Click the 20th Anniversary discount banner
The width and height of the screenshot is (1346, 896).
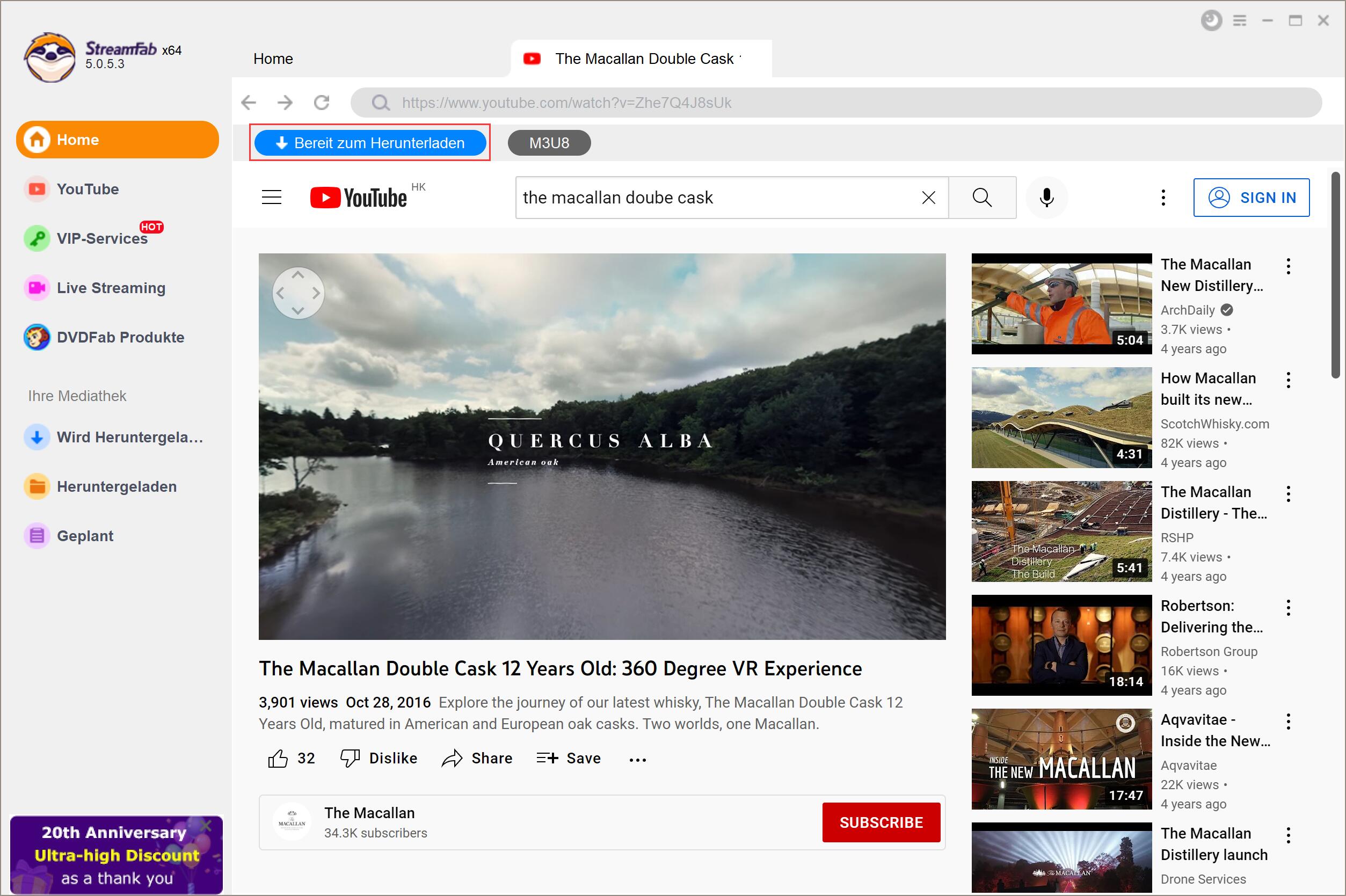(117, 854)
